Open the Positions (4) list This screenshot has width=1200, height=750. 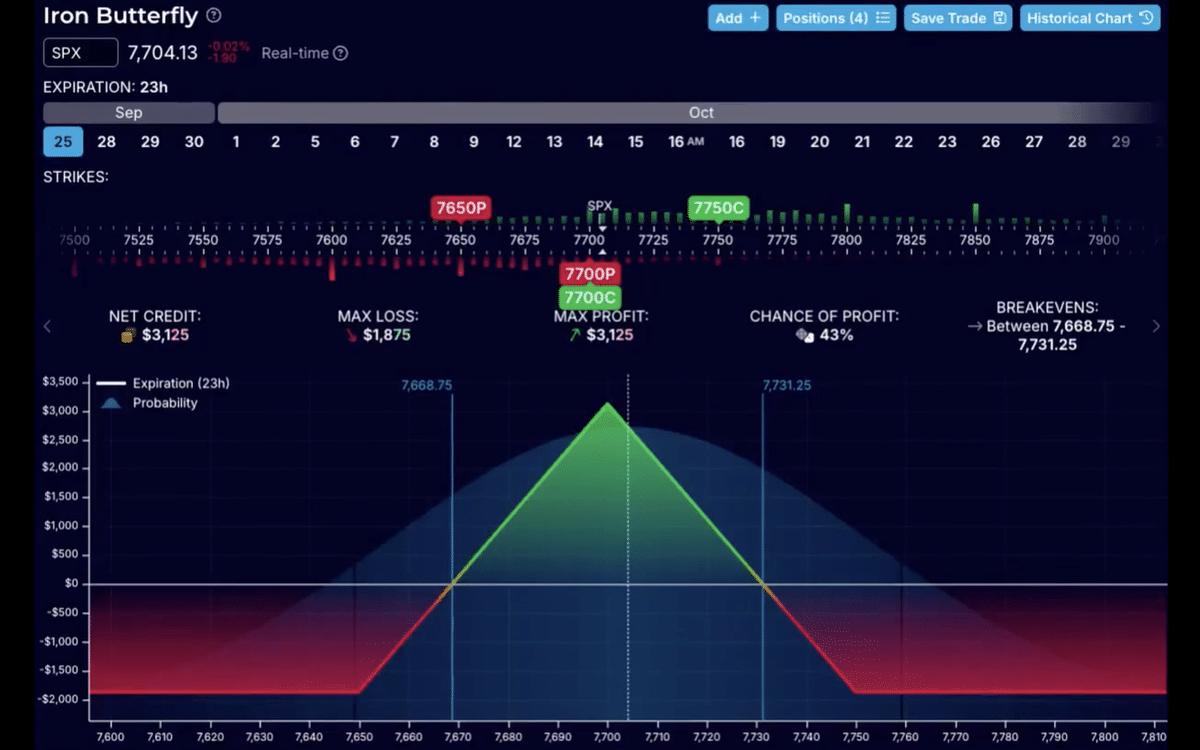(x=836, y=18)
